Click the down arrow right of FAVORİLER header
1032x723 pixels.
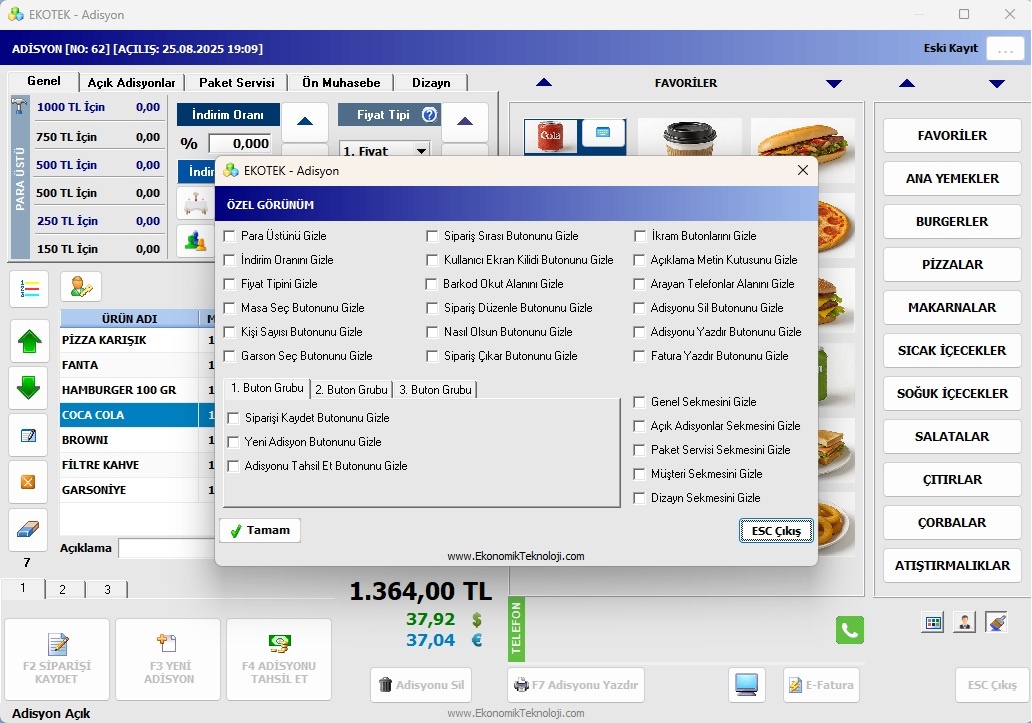coord(834,84)
